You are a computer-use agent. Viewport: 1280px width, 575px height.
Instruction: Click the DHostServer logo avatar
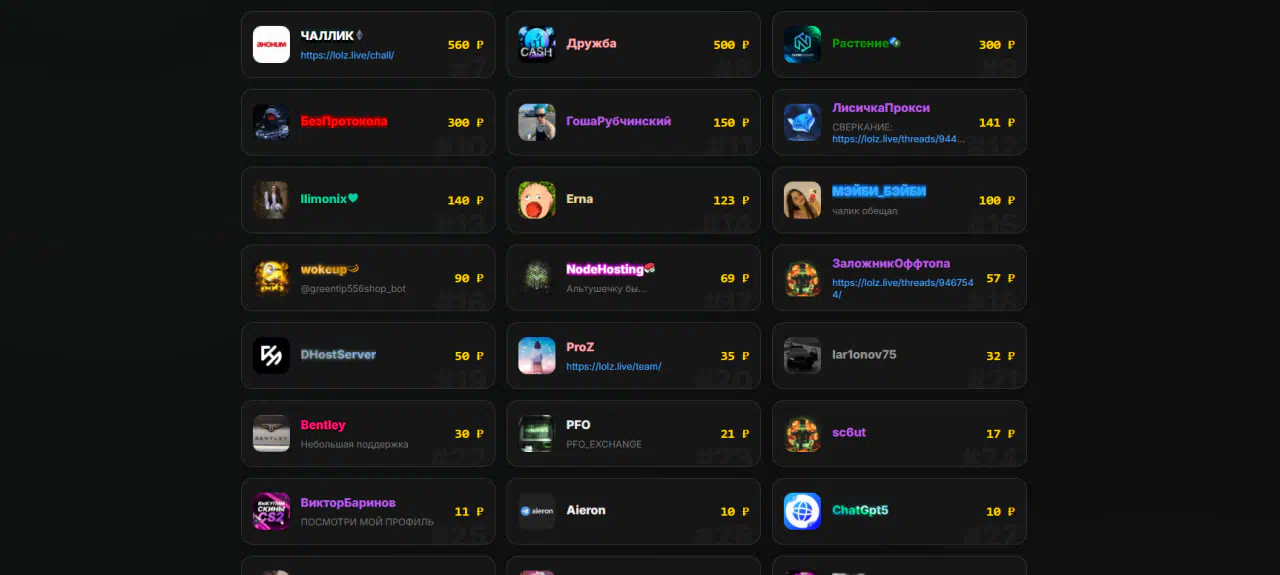point(271,355)
